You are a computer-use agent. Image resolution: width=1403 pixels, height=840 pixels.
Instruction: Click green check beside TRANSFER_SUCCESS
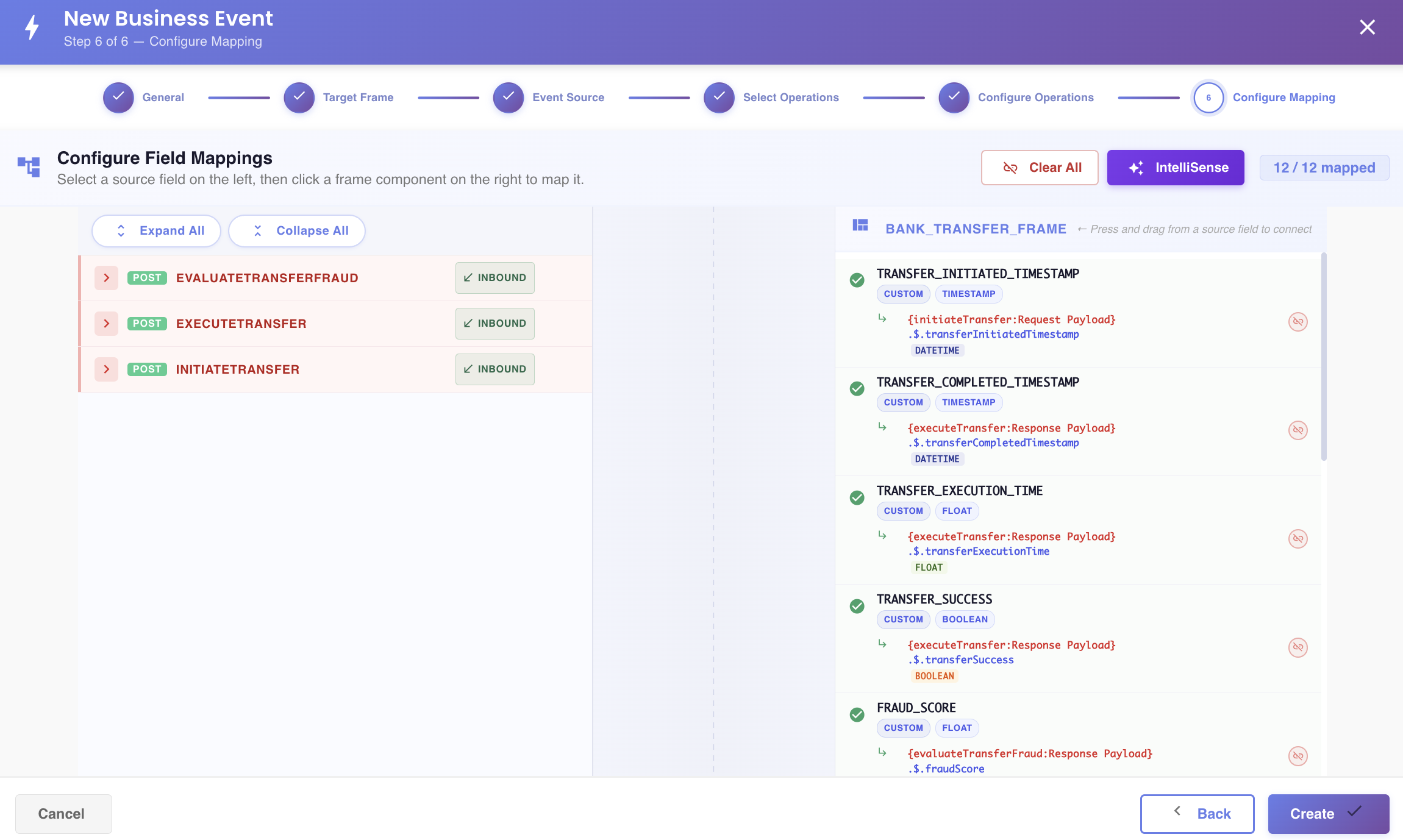click(857, 606)
